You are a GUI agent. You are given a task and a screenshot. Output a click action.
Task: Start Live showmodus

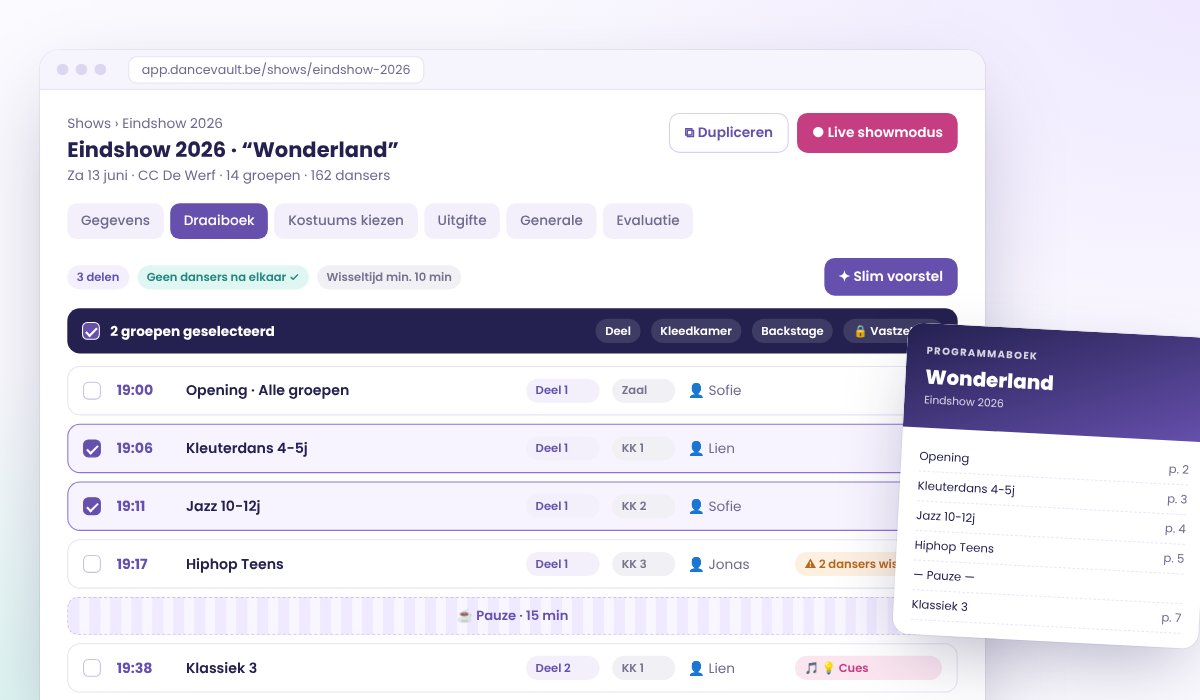877,133
